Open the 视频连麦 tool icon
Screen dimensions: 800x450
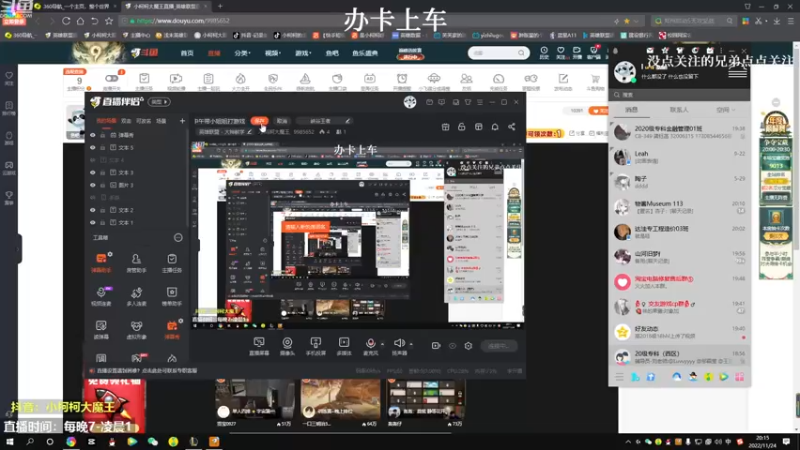(101, 296)
